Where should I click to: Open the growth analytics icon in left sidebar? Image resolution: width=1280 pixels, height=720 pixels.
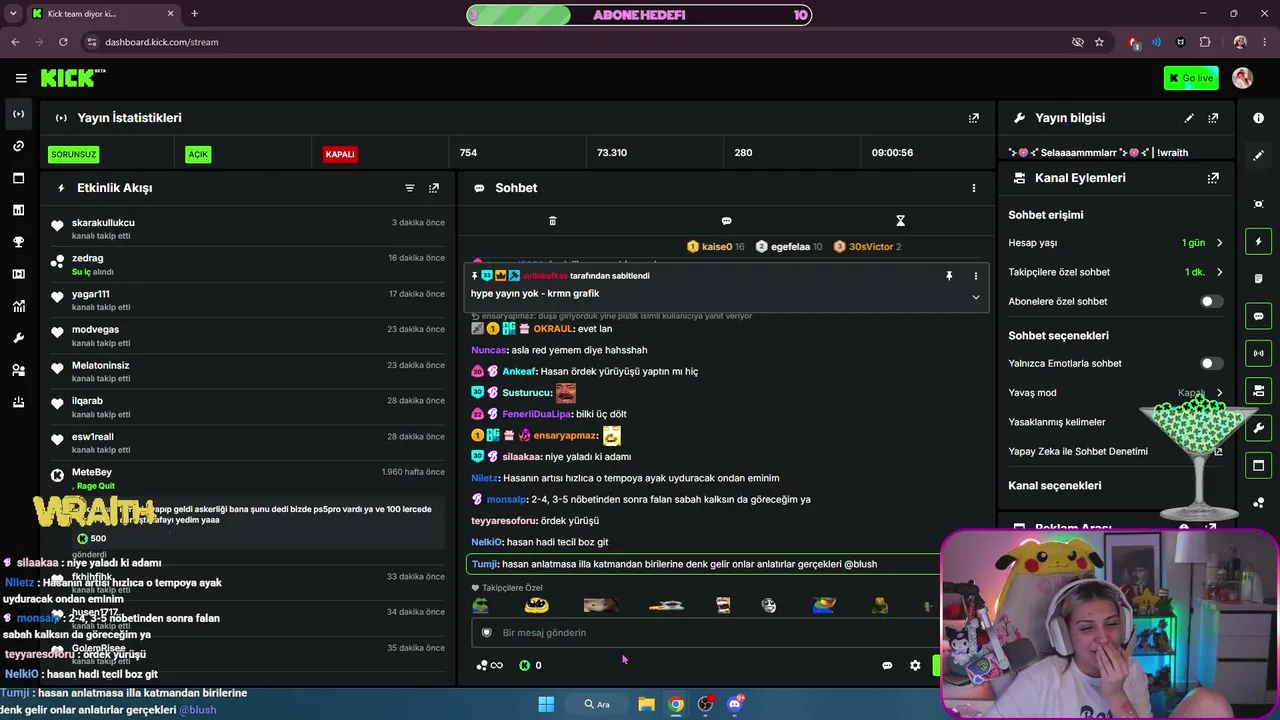tap(18, 306)
